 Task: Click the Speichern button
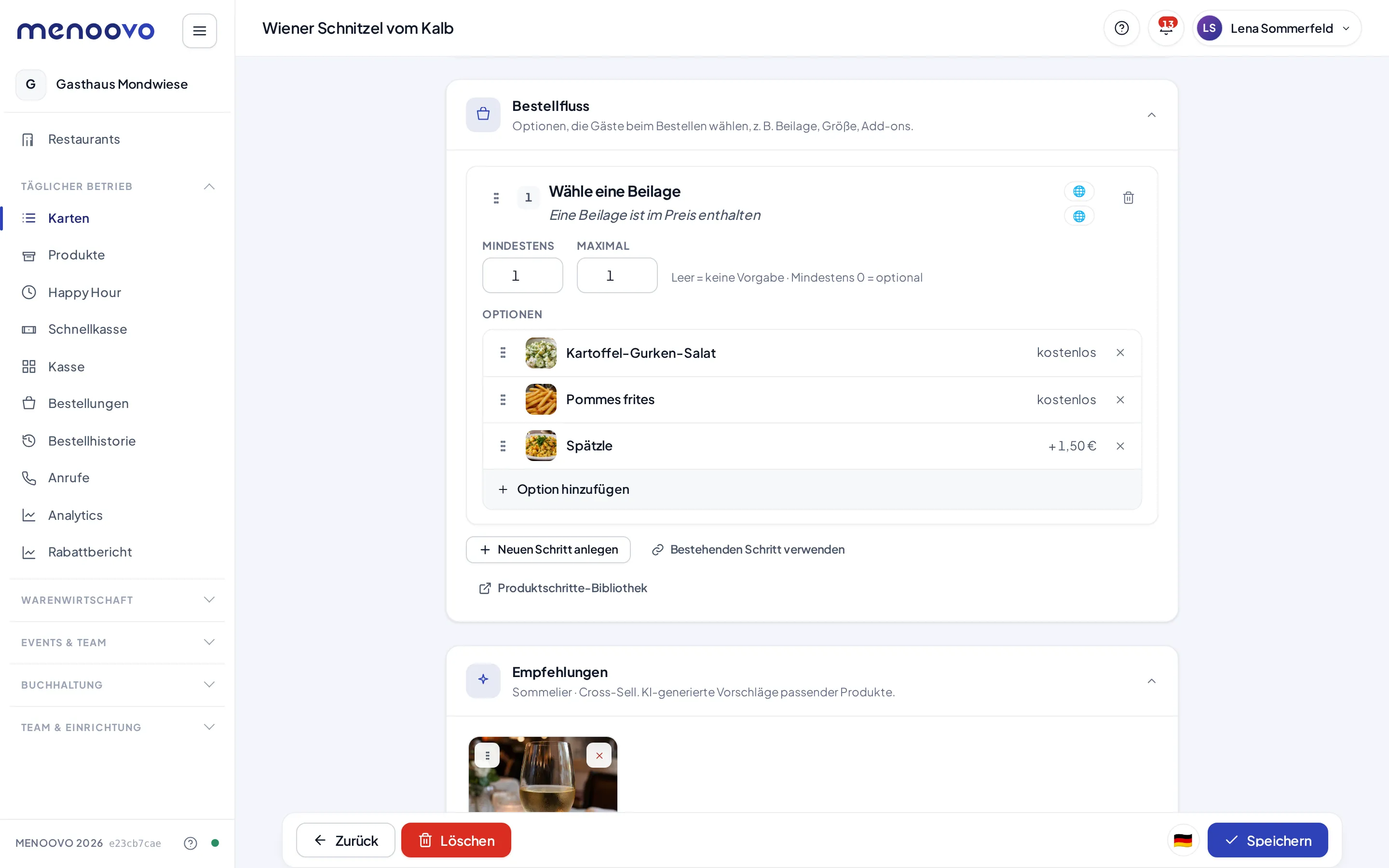1267,841
